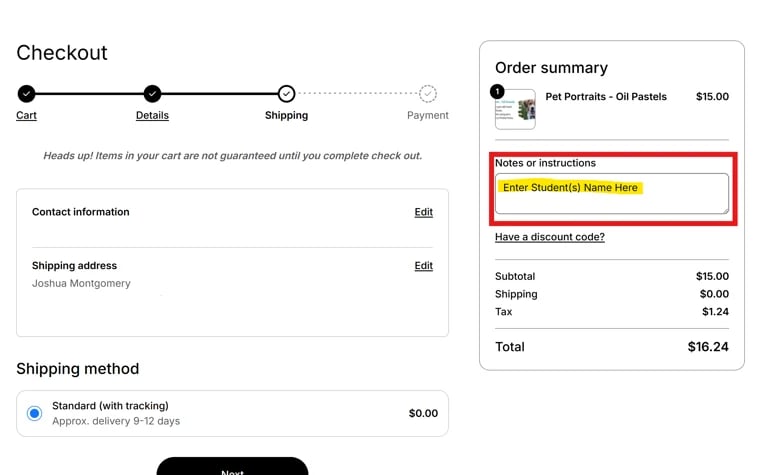
Task: Click the Payment step label
Action: point(428,115)
